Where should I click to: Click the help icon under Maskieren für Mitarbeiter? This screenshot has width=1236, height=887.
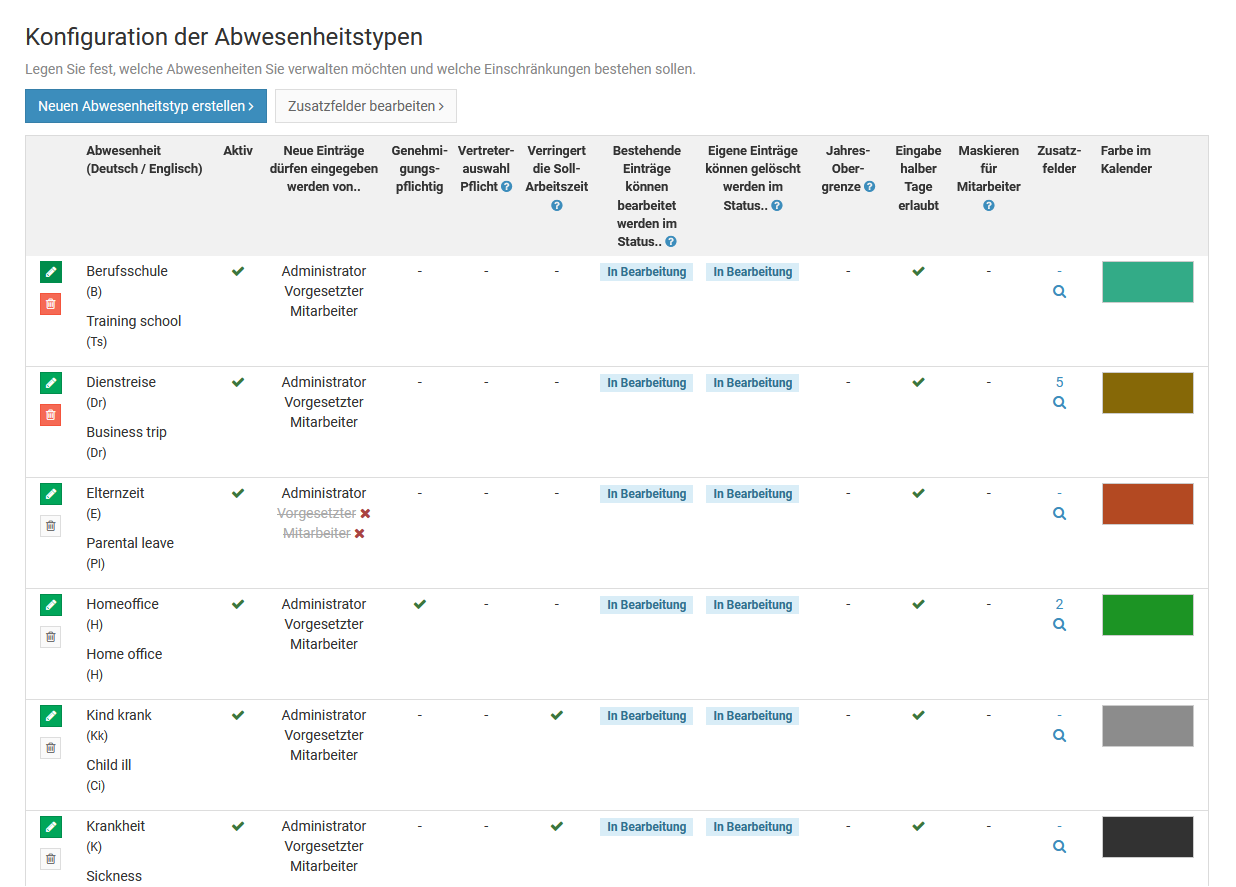(988, 206)
